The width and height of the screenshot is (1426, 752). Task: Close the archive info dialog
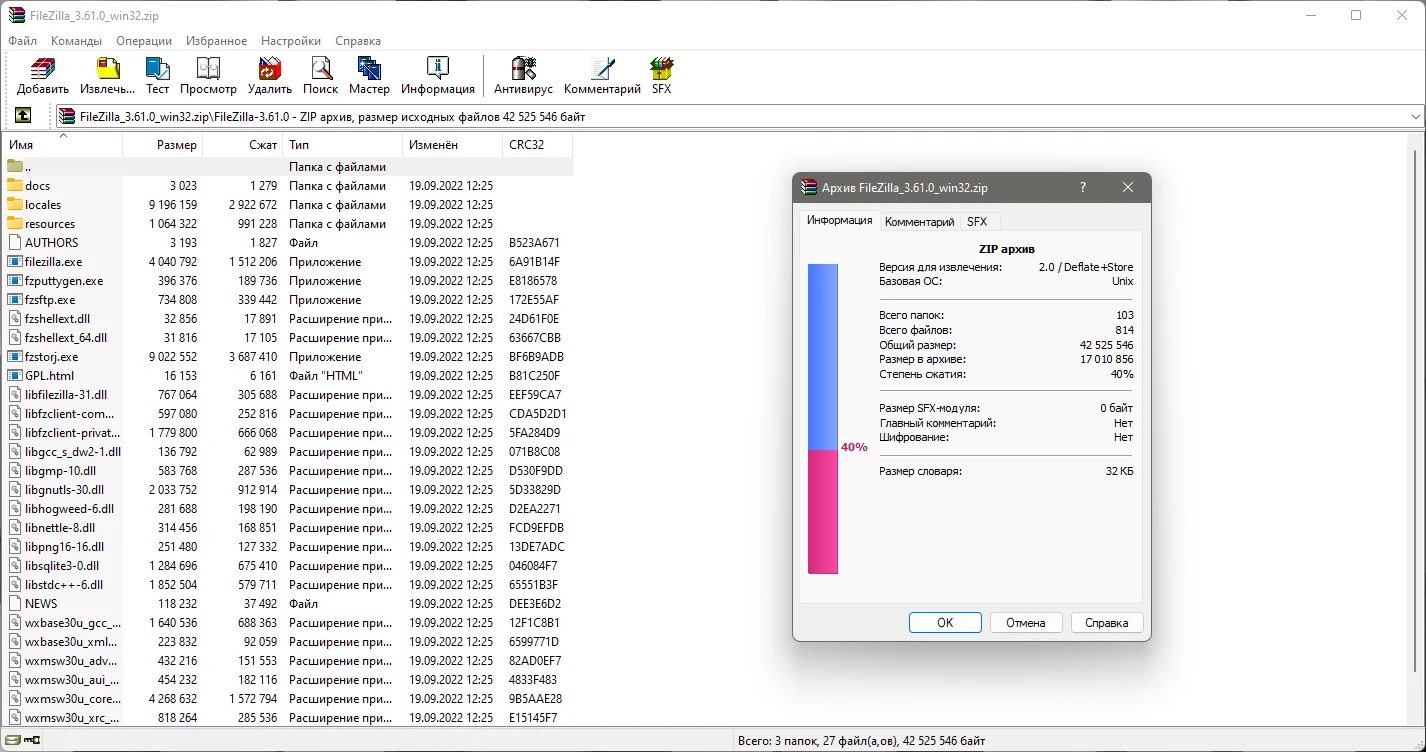[x=1128, y=187]
